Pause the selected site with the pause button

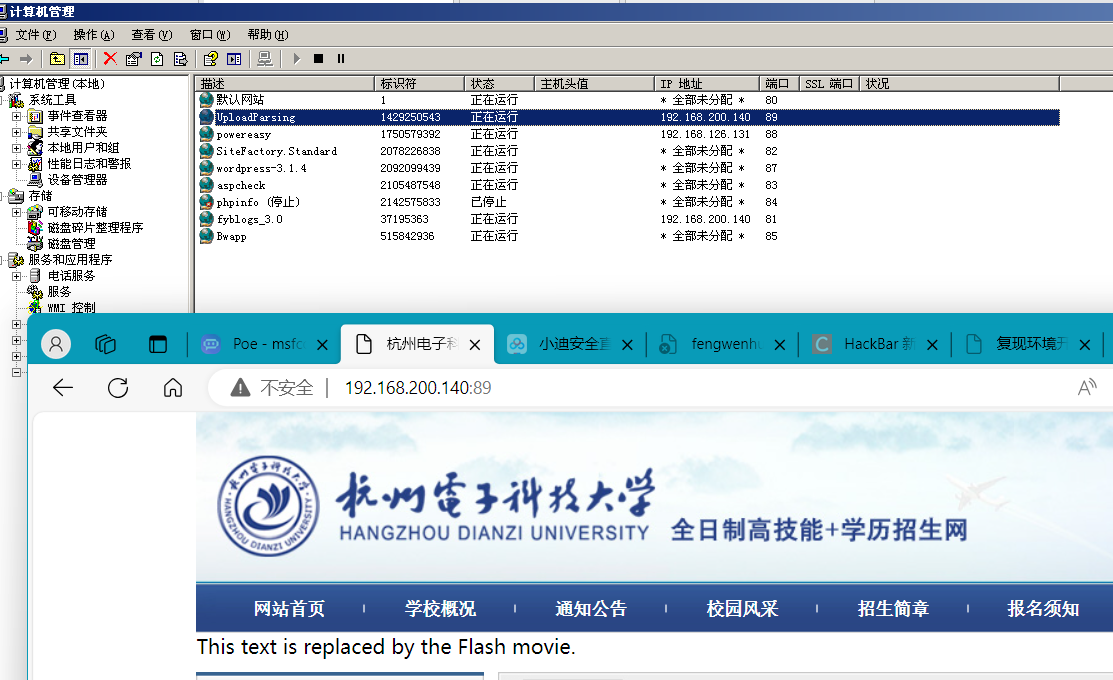pyautogui.click(x=341, y=59)
